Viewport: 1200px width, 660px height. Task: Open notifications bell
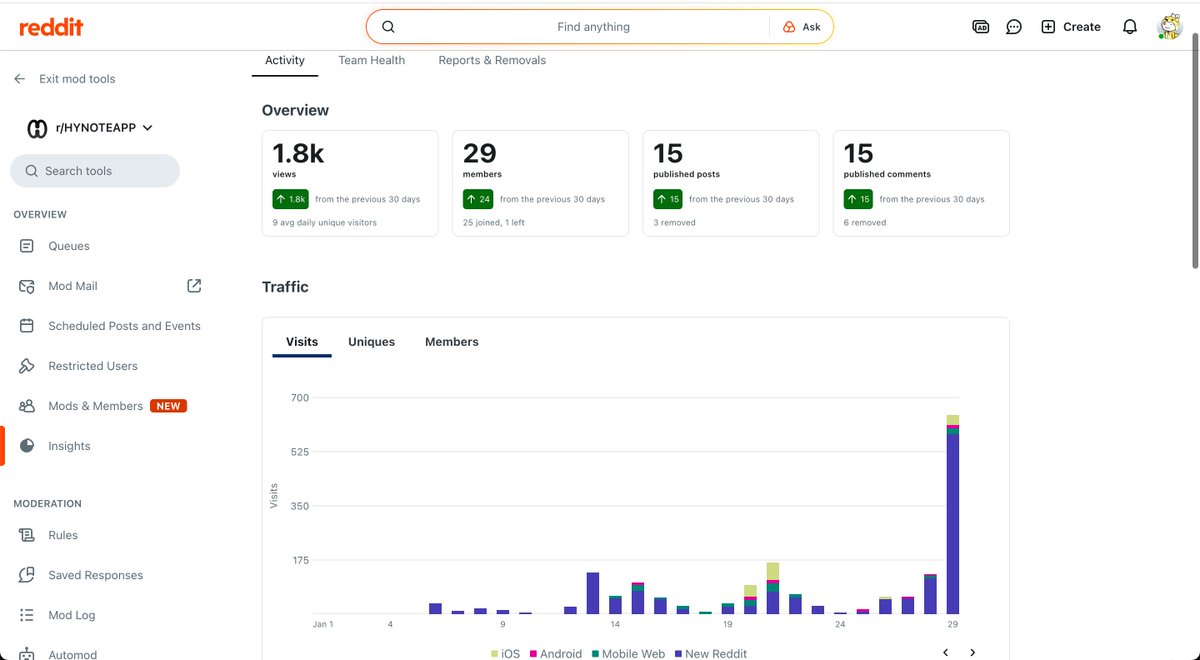[1130, 27]
